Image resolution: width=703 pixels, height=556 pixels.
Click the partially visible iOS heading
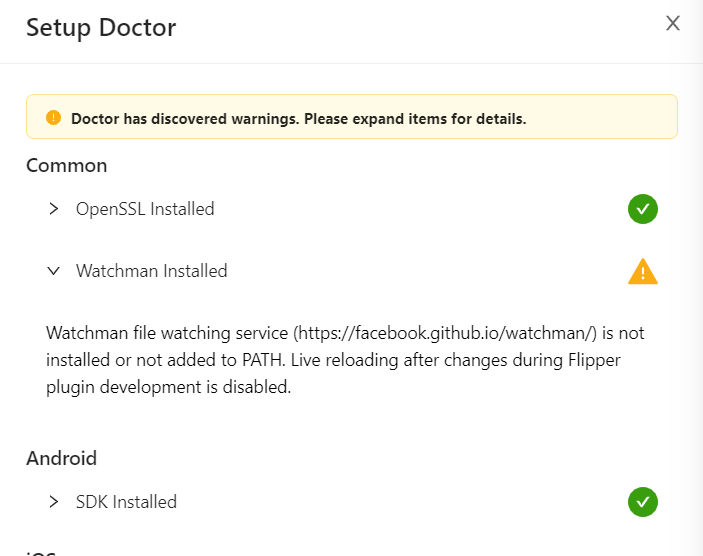41,551
